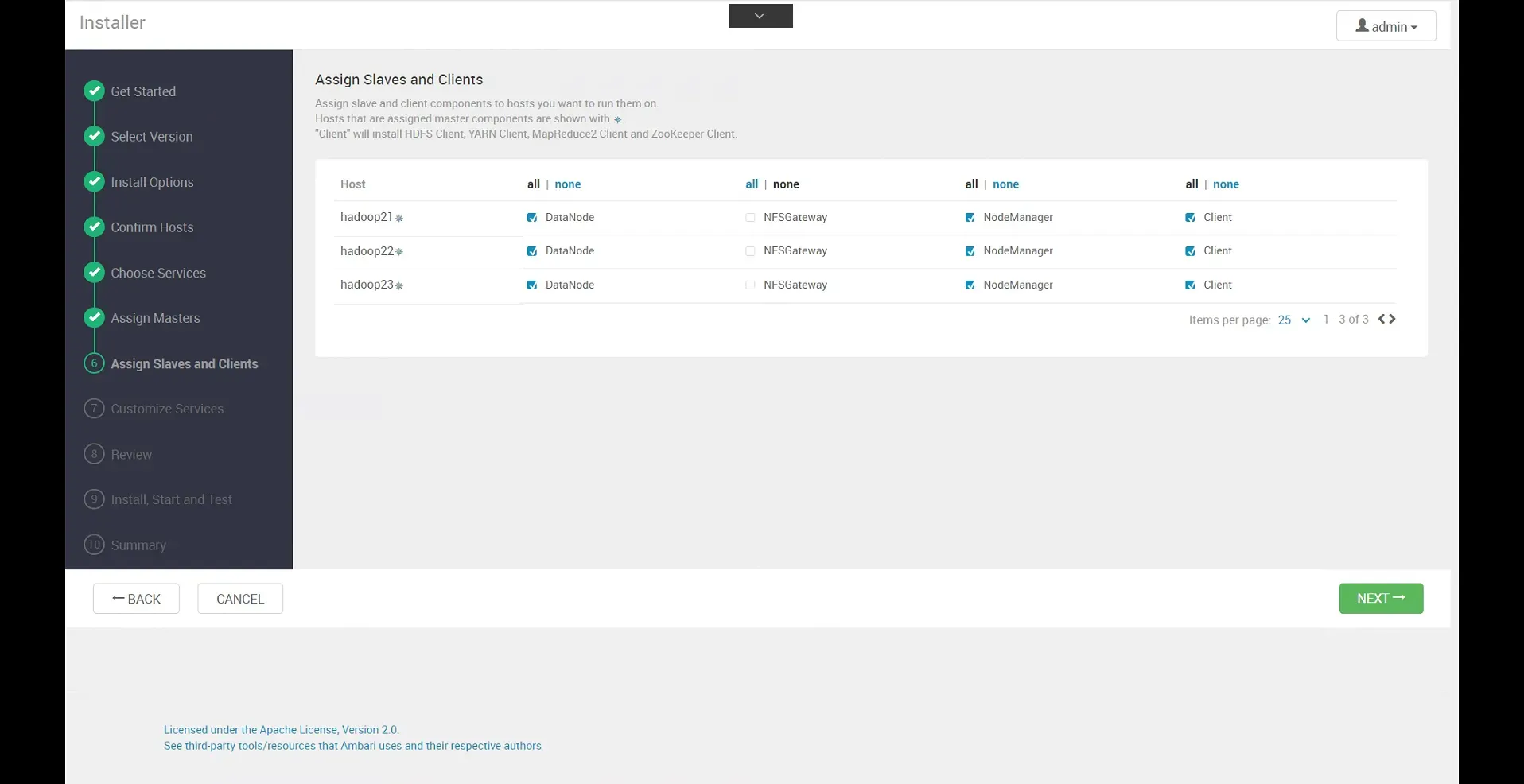Click the Choose Services step checkmark icon
Screen dimensions: 1524x784
click(94, 273)
